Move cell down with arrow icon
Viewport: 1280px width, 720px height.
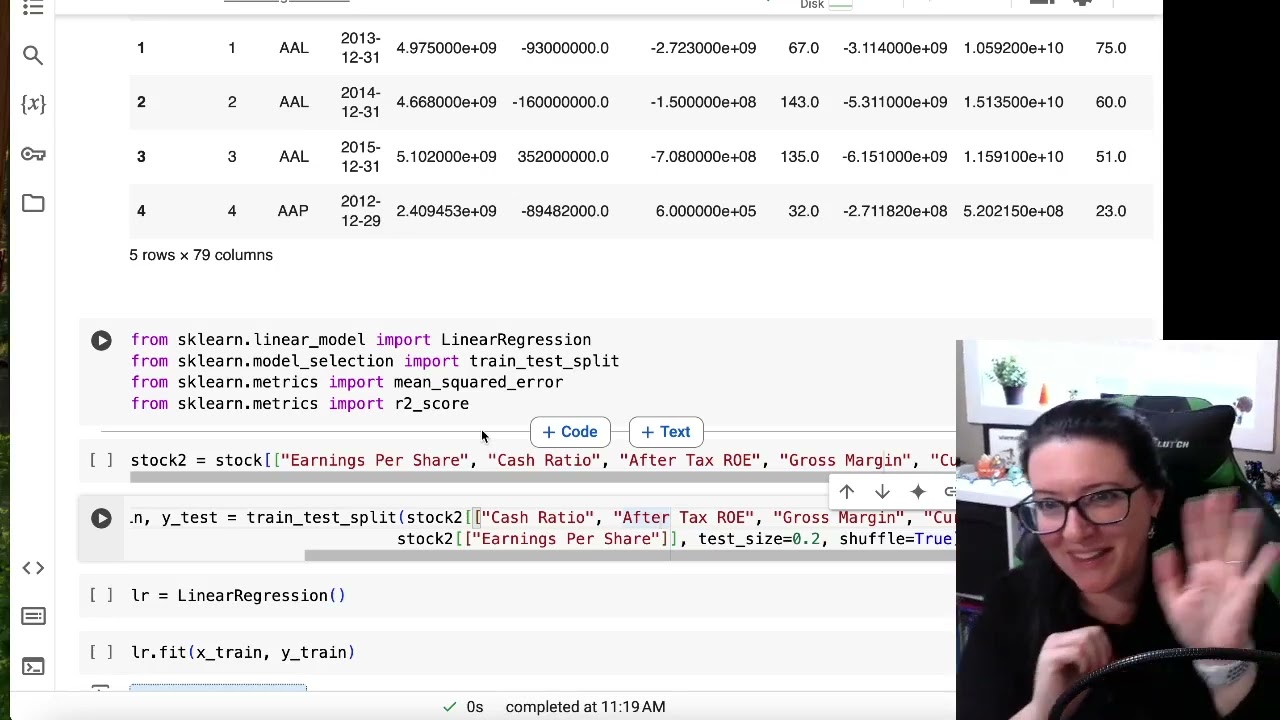pos(882,491)
